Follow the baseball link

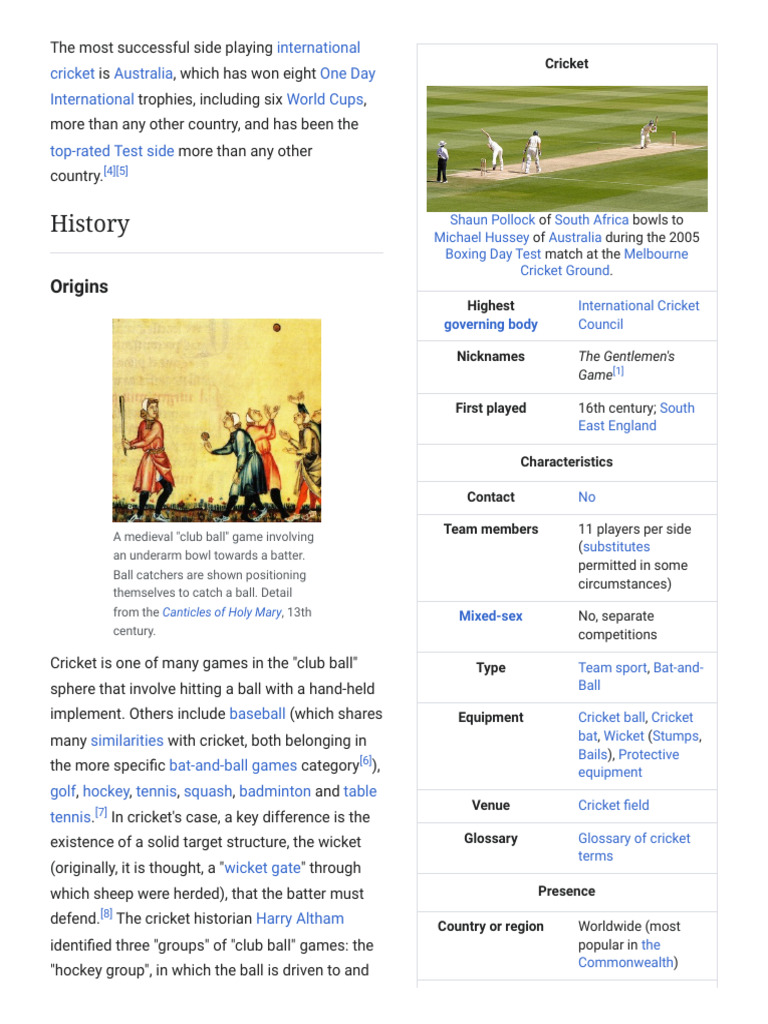pos(257,714)
